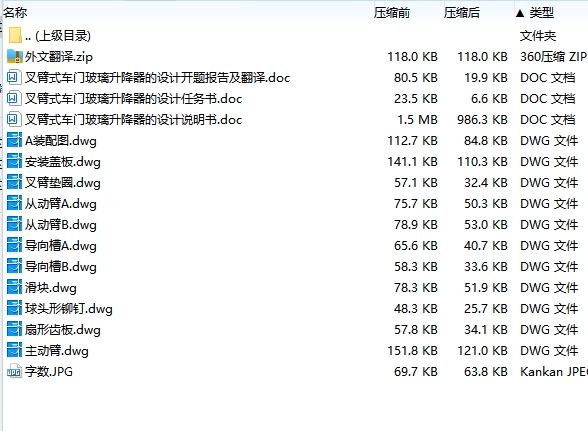Click the 141.1 KB size value

412,161
